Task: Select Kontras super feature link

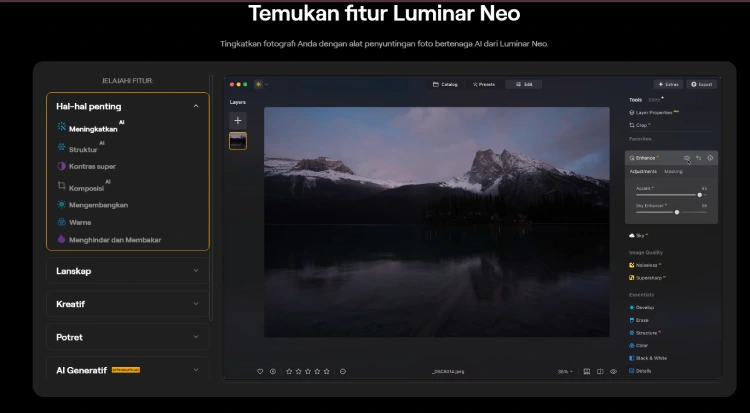Action: 92,167
